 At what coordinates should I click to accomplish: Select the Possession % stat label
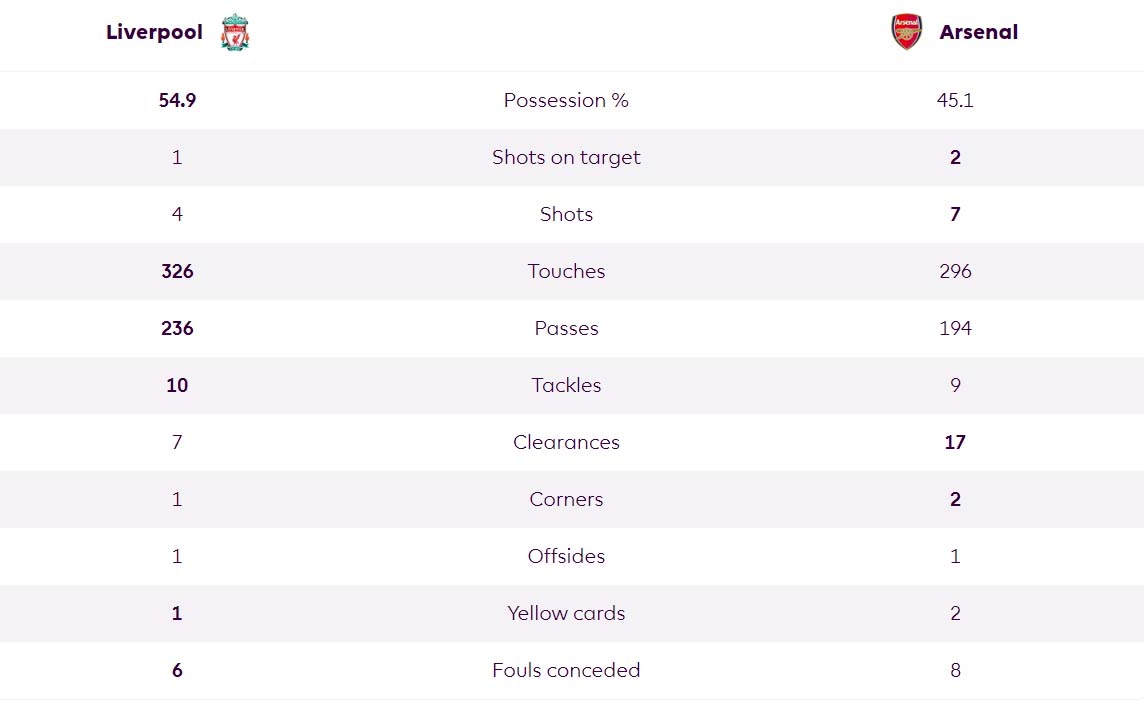pos(566,100)
